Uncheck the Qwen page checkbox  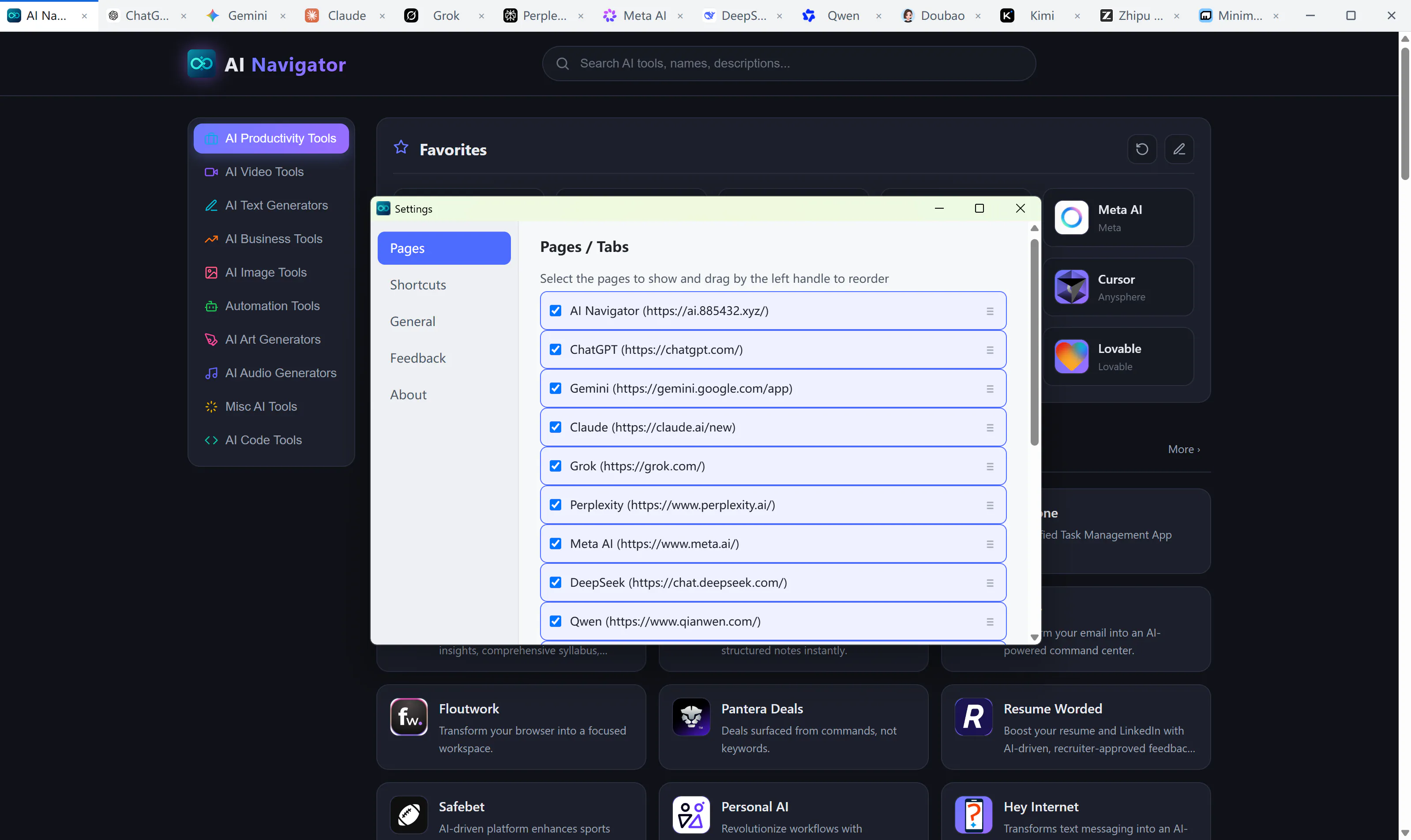tap(556, 621)
